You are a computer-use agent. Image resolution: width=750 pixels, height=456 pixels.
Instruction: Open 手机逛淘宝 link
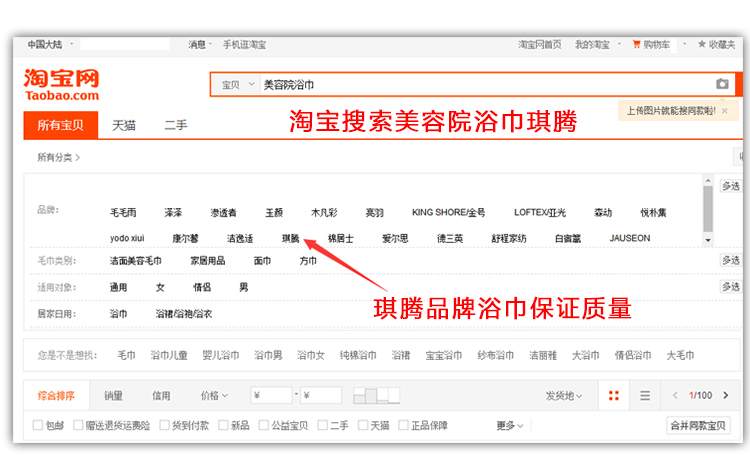point(244,44)
